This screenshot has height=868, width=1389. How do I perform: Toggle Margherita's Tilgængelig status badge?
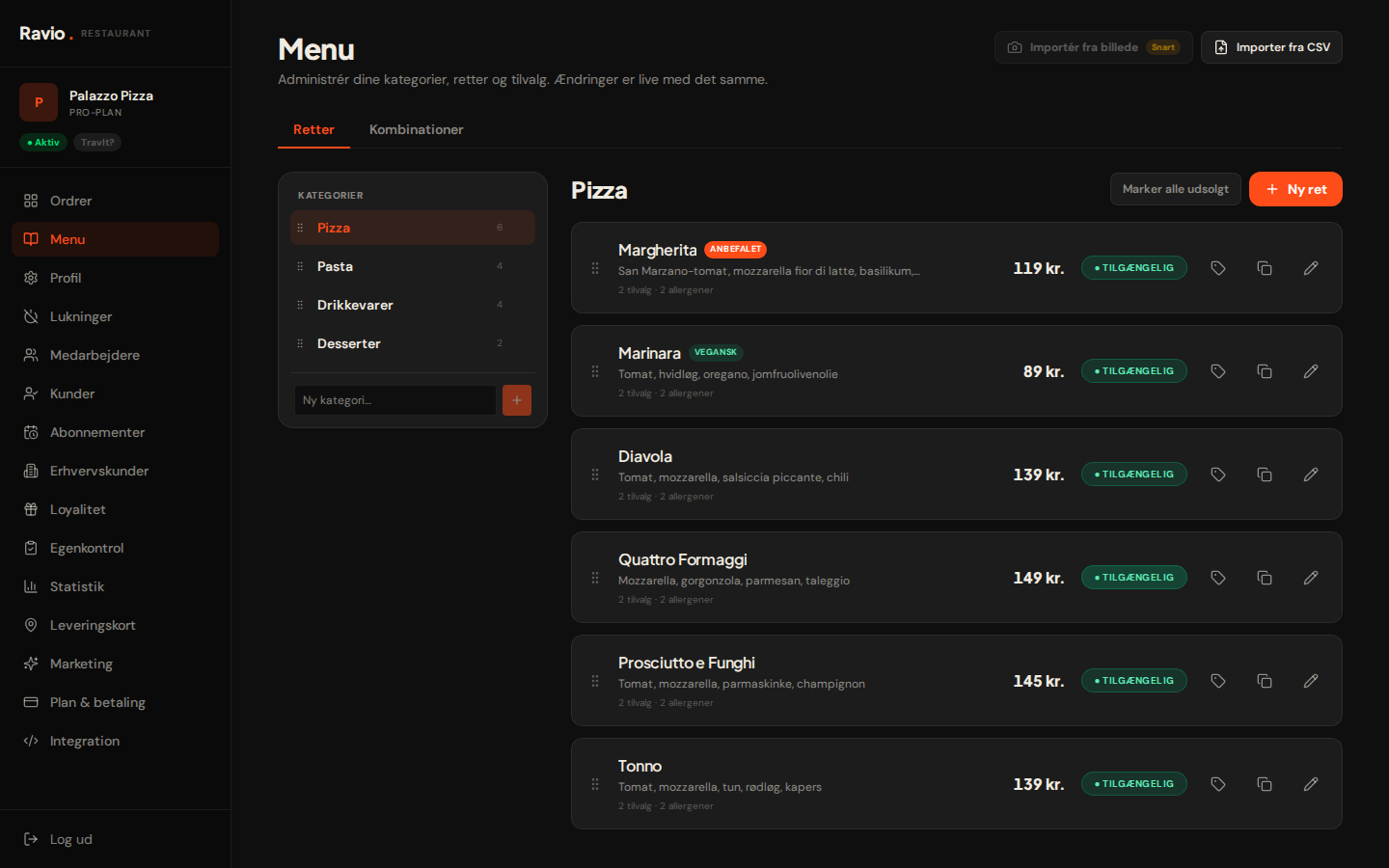1134,268
